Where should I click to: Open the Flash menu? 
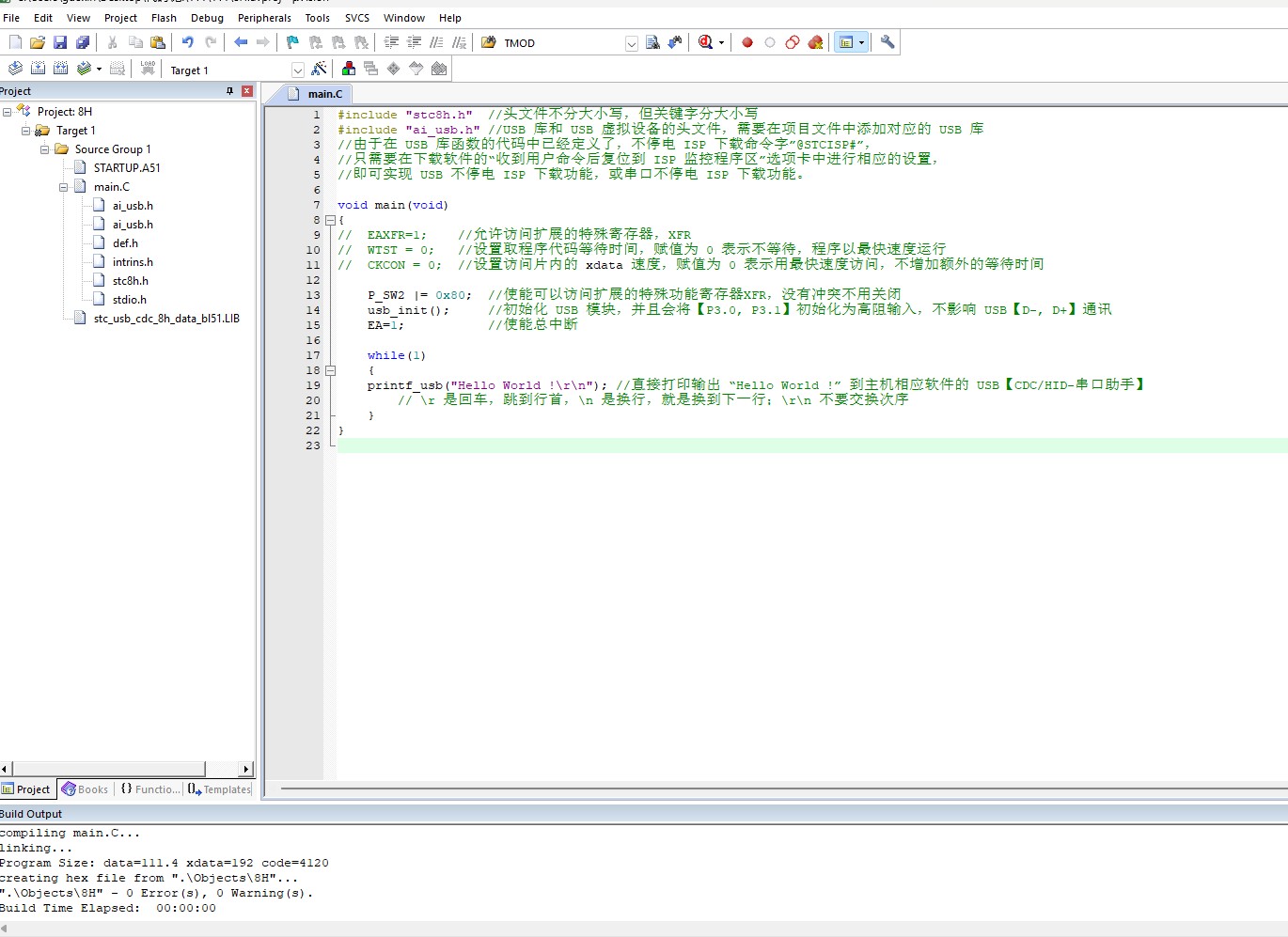[164, 18]
